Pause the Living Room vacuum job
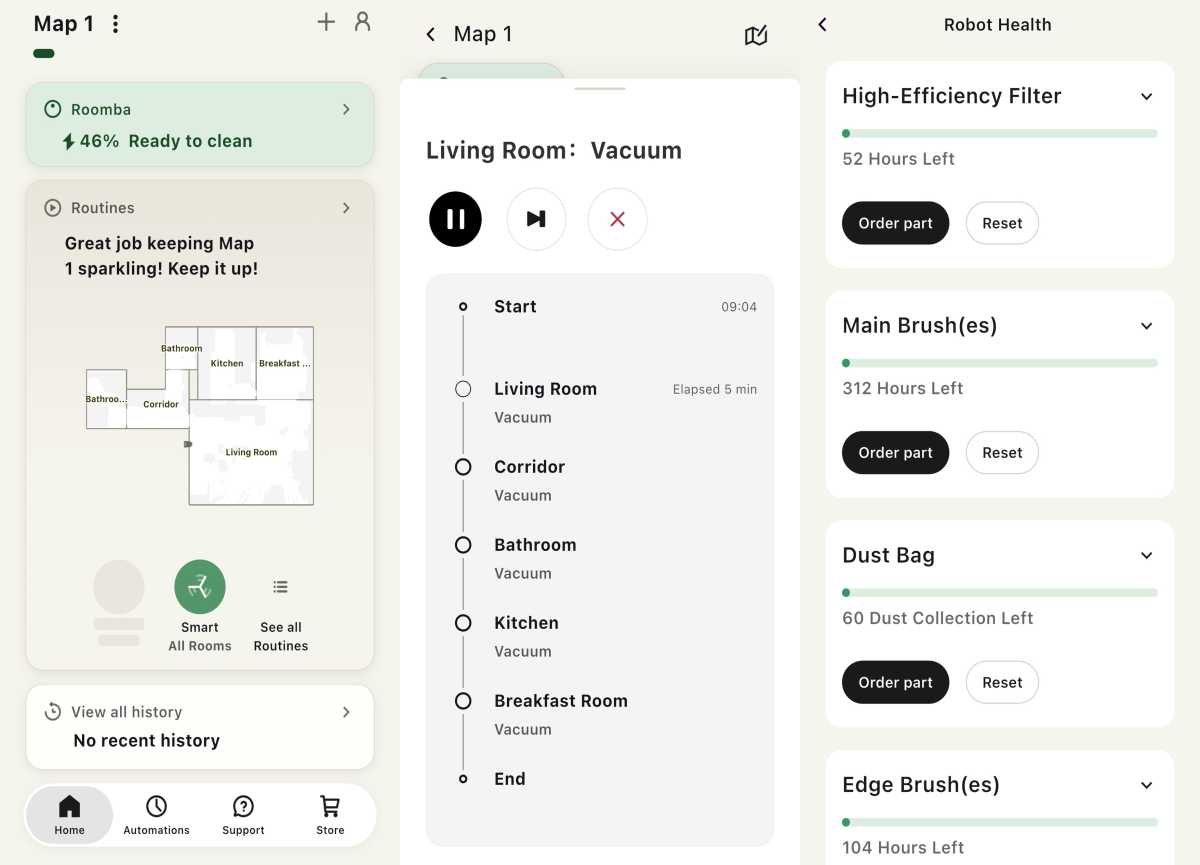The image size is (1200, 865). coord(456,219)
